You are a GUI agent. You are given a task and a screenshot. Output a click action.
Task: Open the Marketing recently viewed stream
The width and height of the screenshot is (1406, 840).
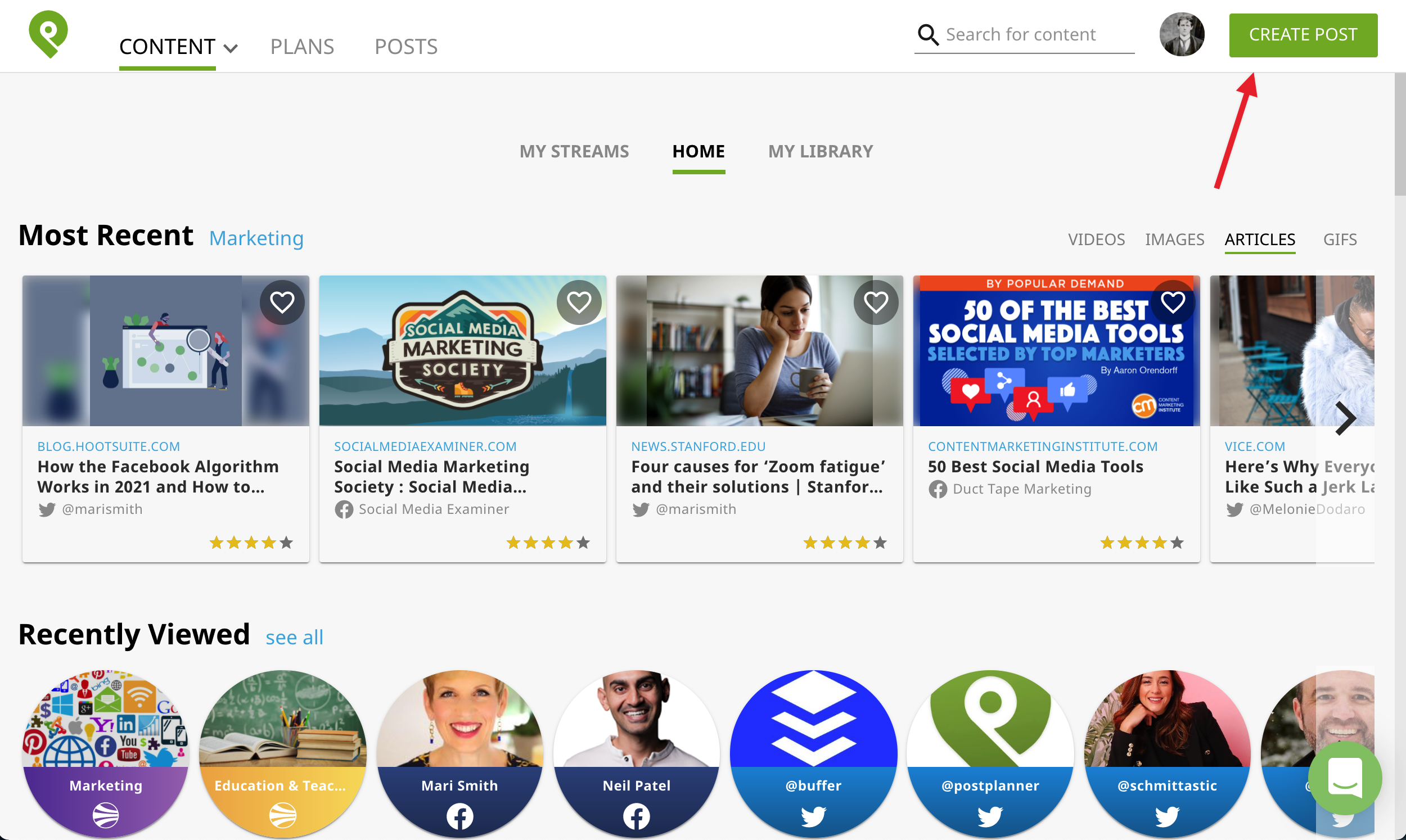[106, 753]
